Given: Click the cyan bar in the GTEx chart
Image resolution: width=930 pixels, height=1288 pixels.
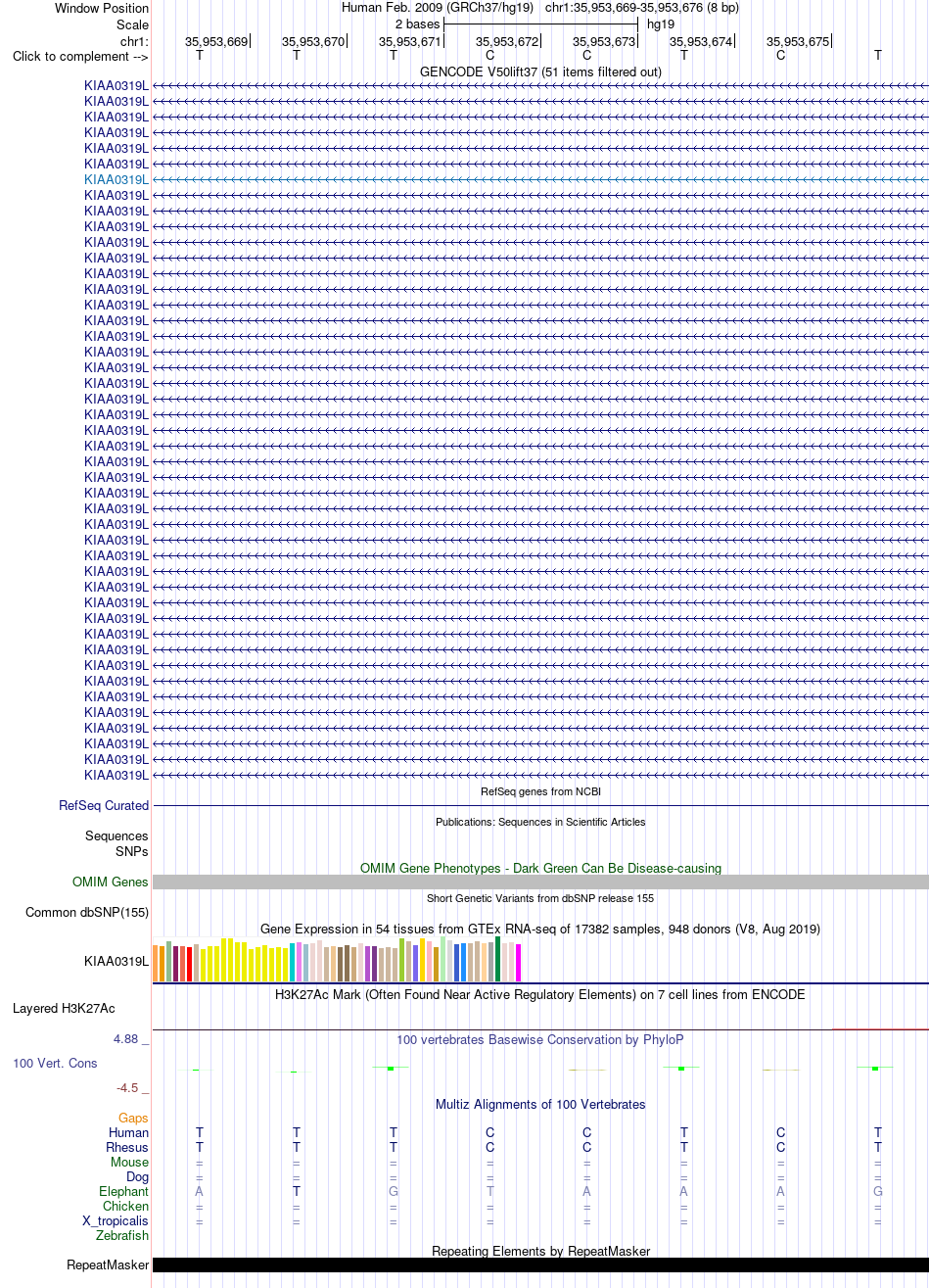Looking at the screenshot, I should 292,962.
